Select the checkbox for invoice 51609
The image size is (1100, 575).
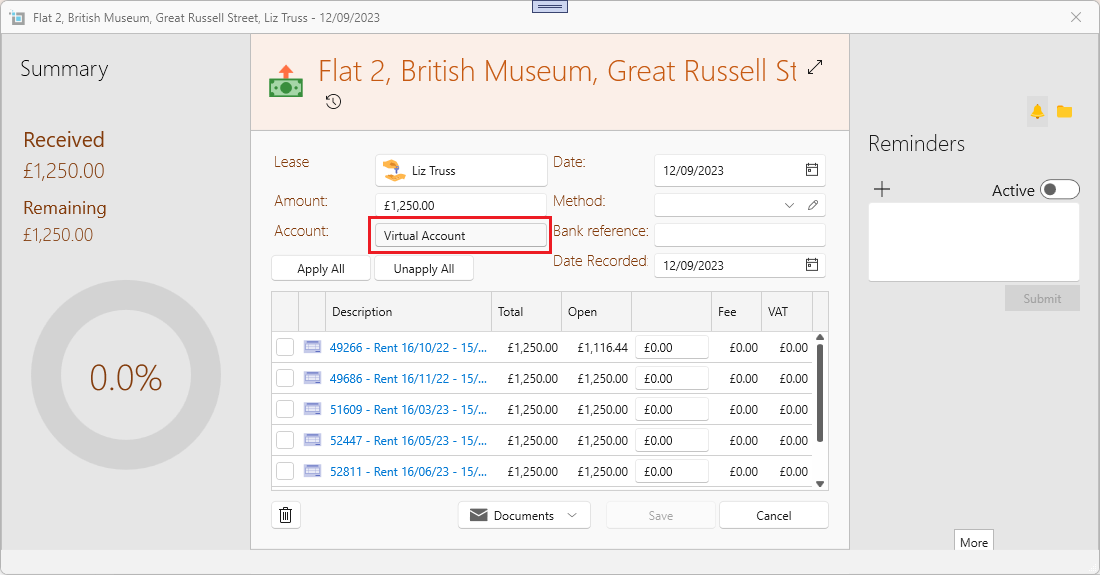[x=285, y=409]
